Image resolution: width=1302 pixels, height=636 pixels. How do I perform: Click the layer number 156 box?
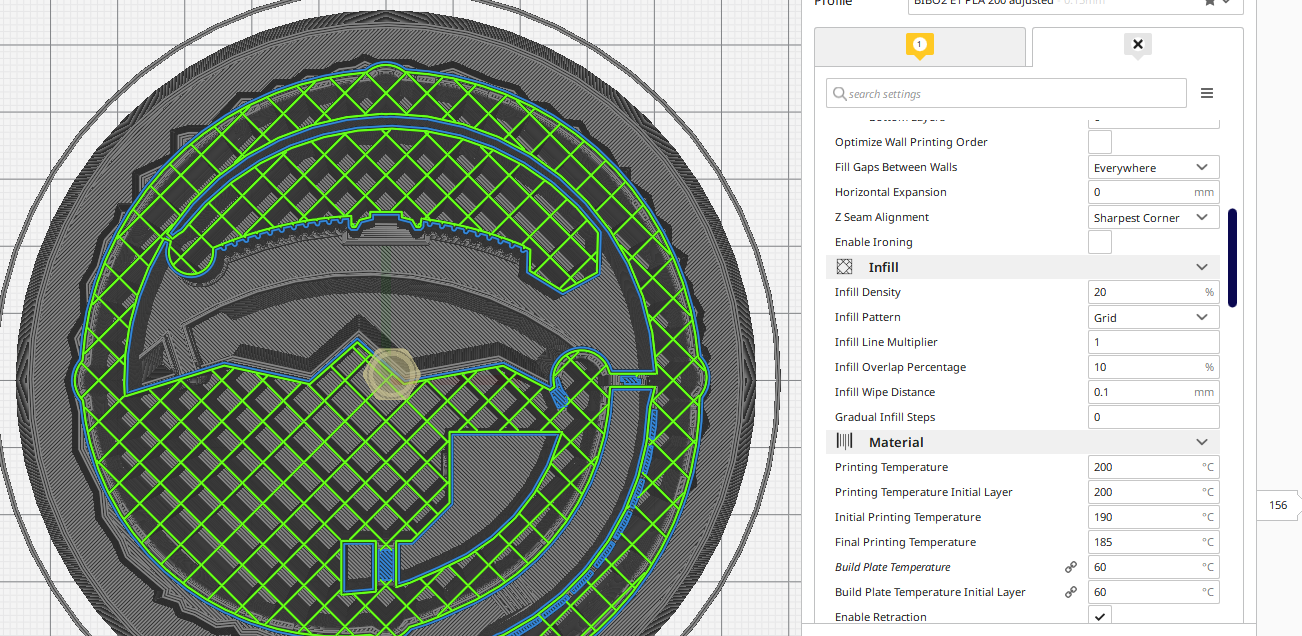pyautogui.click(x=1278, y=505)
